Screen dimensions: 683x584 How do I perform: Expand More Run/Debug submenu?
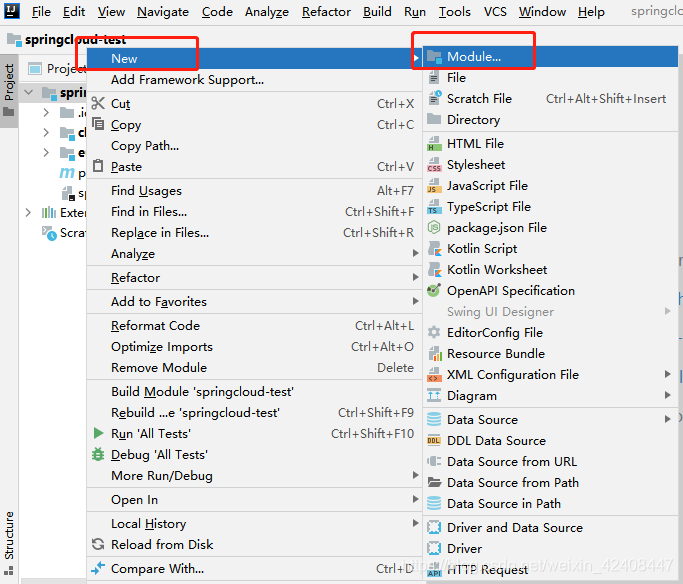[x=254, y=475]
